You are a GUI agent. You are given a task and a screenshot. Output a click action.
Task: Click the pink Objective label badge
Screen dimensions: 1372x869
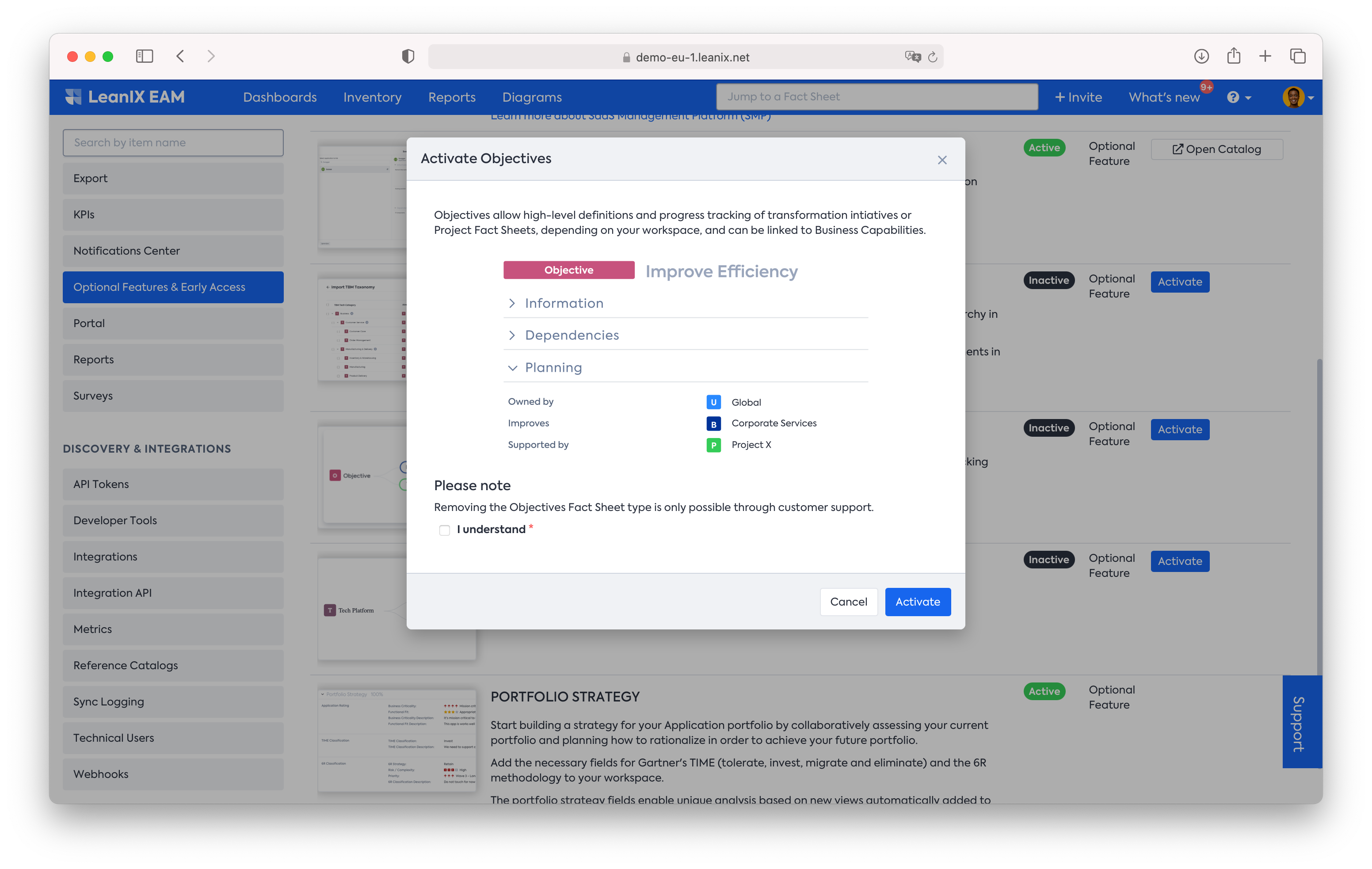568,270
